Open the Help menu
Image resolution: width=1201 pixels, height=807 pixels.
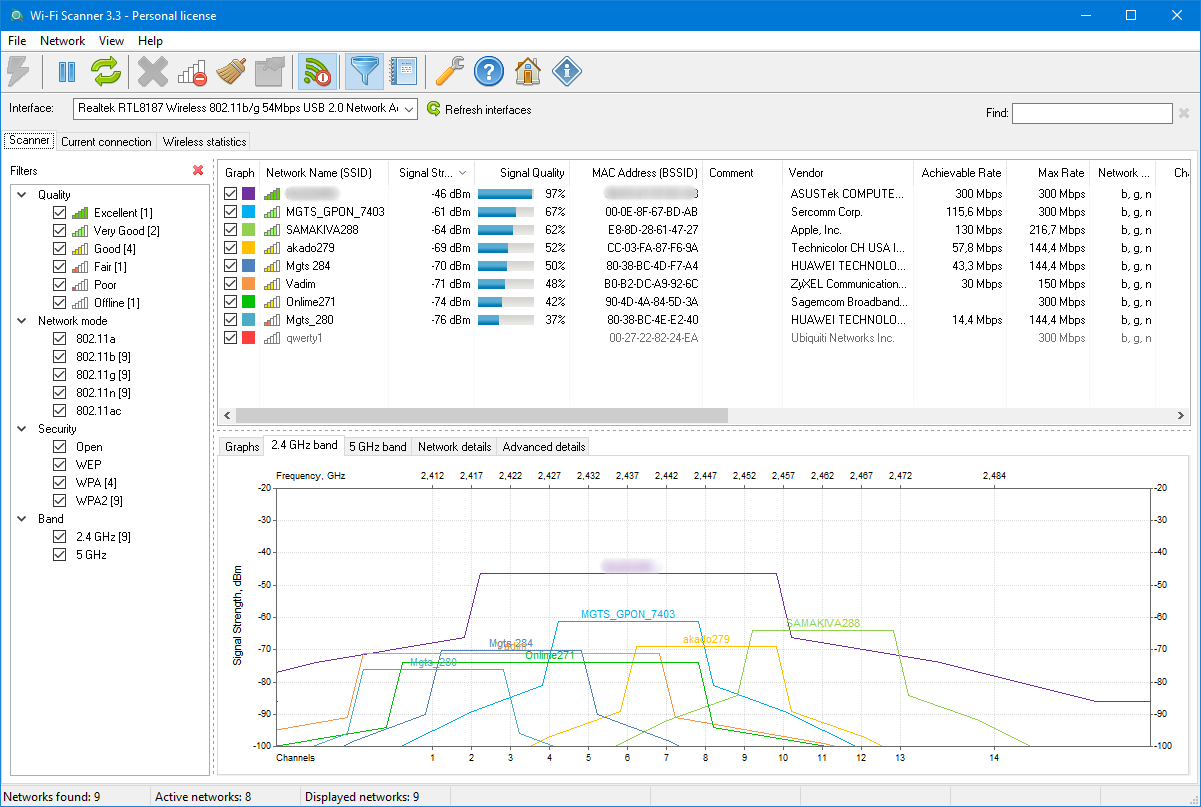(x=151, y=41)
